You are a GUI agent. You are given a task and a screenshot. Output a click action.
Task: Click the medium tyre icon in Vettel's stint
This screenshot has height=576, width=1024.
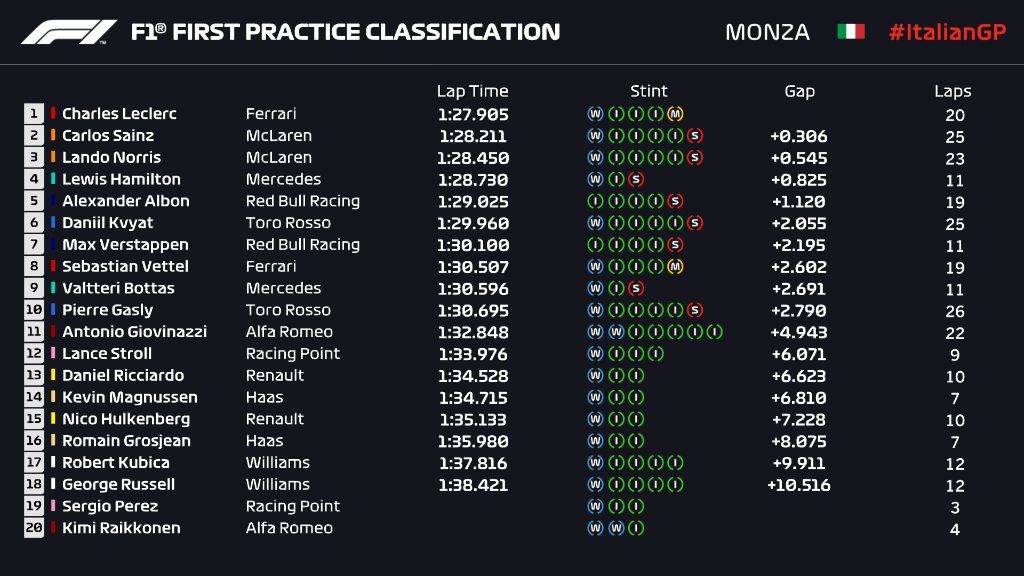click(675, 266)
